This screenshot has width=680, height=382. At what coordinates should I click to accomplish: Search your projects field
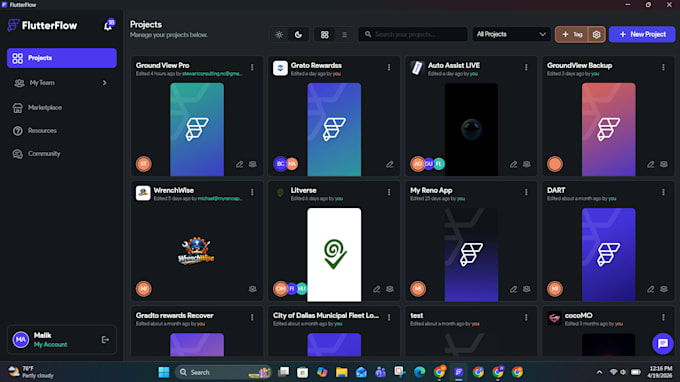click(x=413, y=34)
